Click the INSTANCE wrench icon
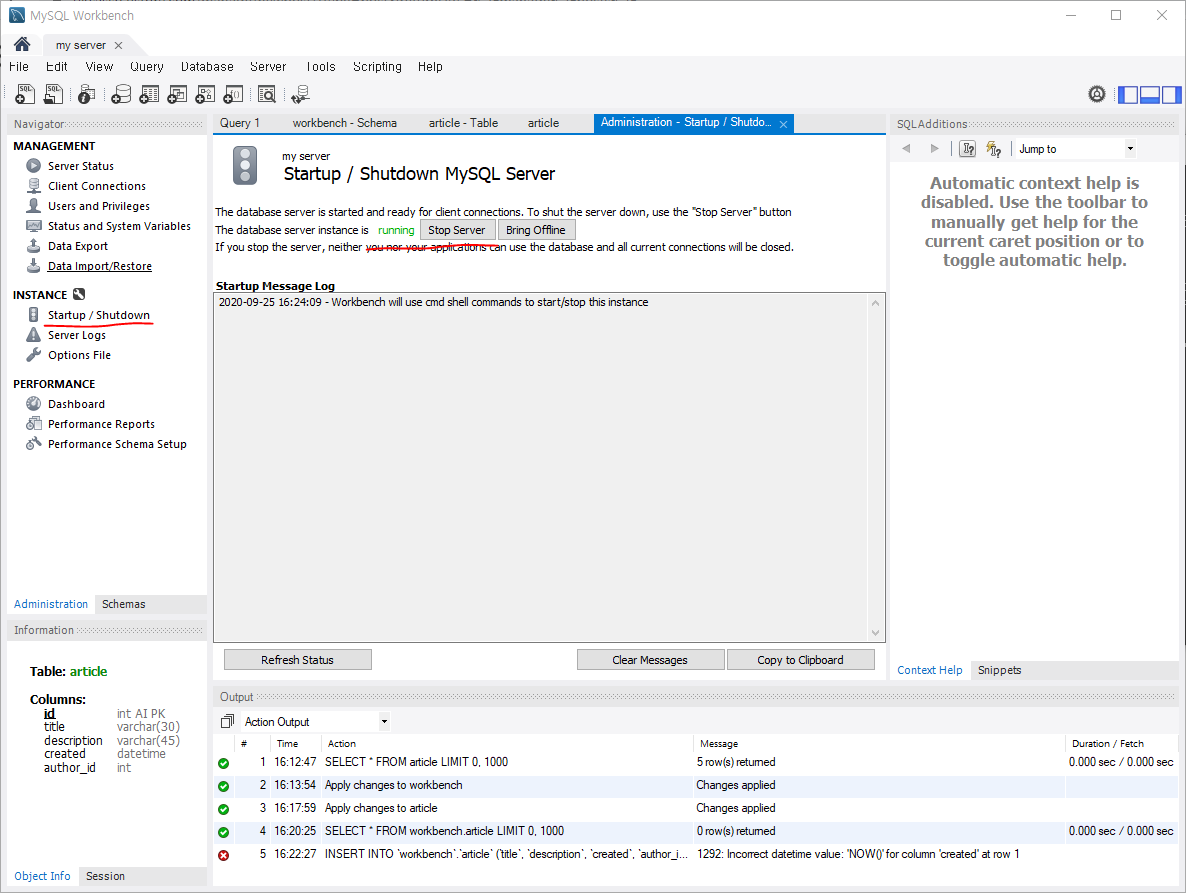The height and width of the screenshot is (893, 1186). [79, 294]
